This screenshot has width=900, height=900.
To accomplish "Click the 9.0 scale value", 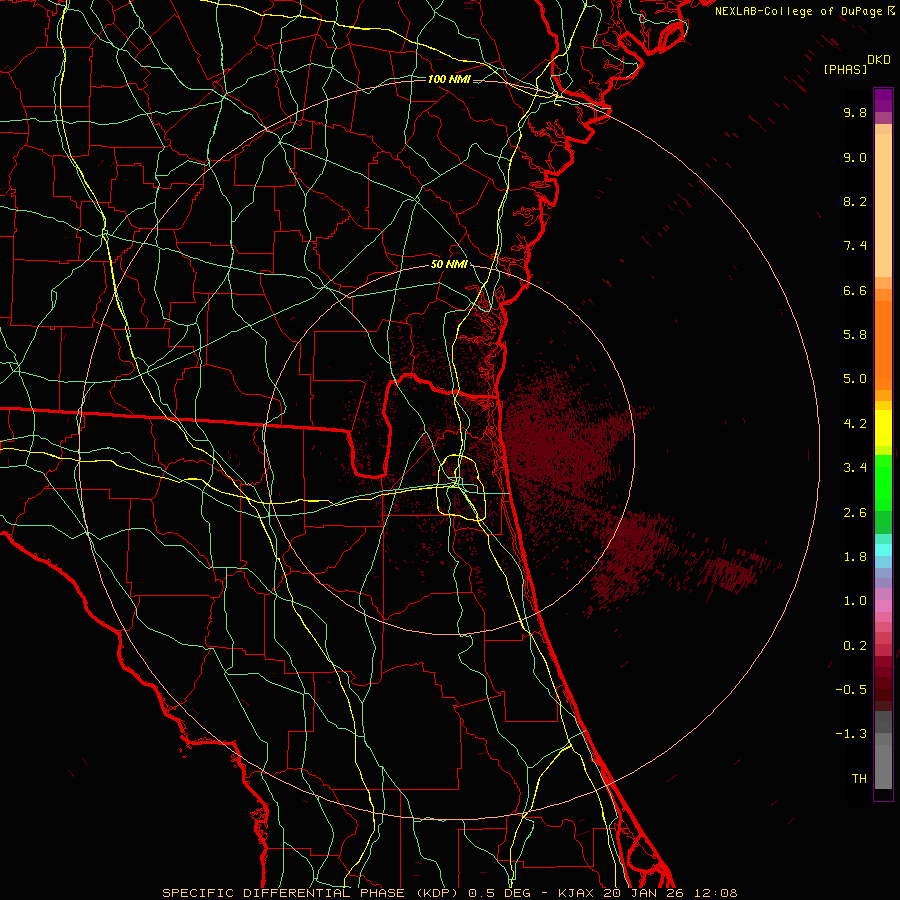I will 855,157.
